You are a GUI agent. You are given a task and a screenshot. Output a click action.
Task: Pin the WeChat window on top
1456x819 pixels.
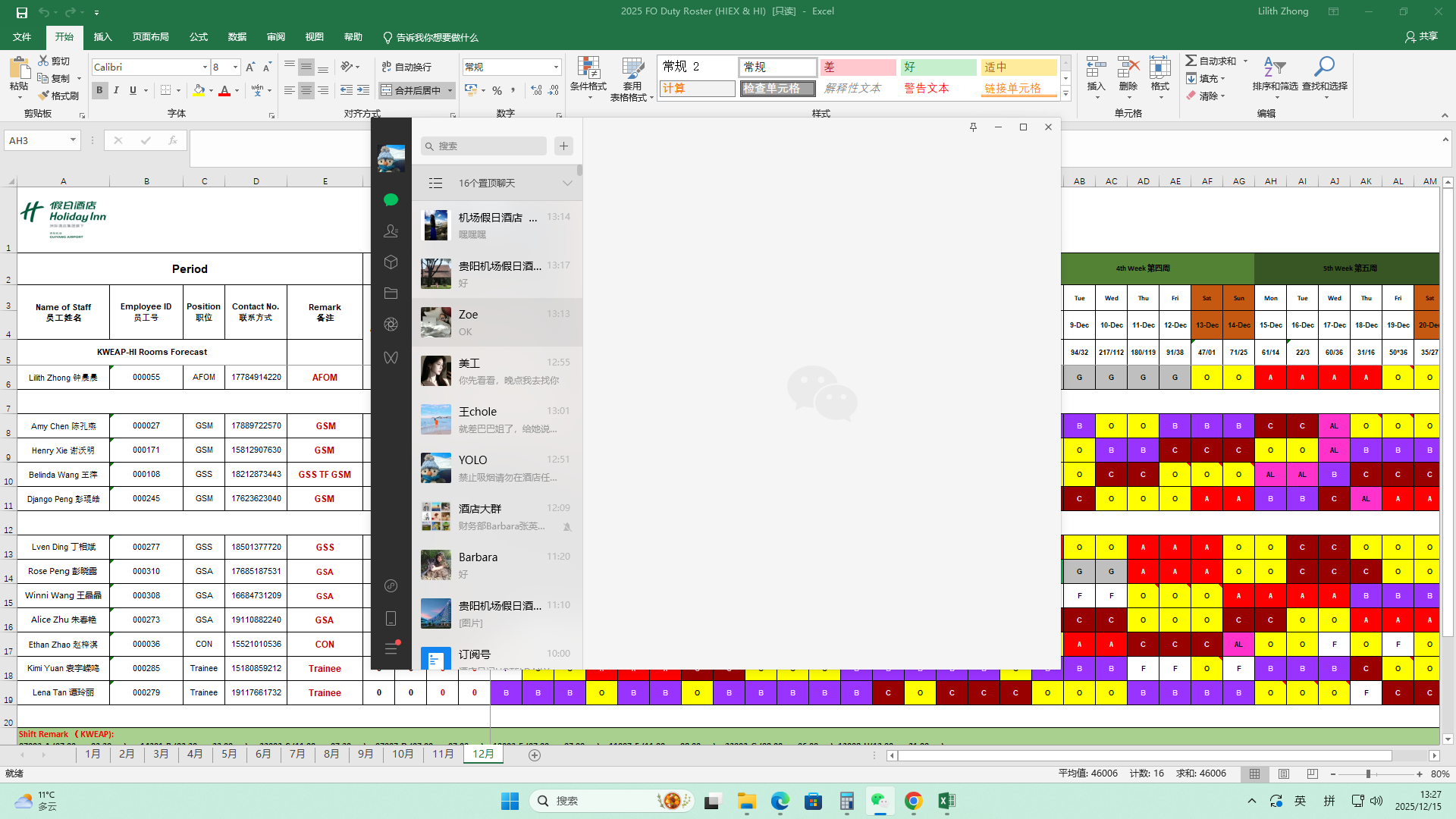tap(973, 127)
